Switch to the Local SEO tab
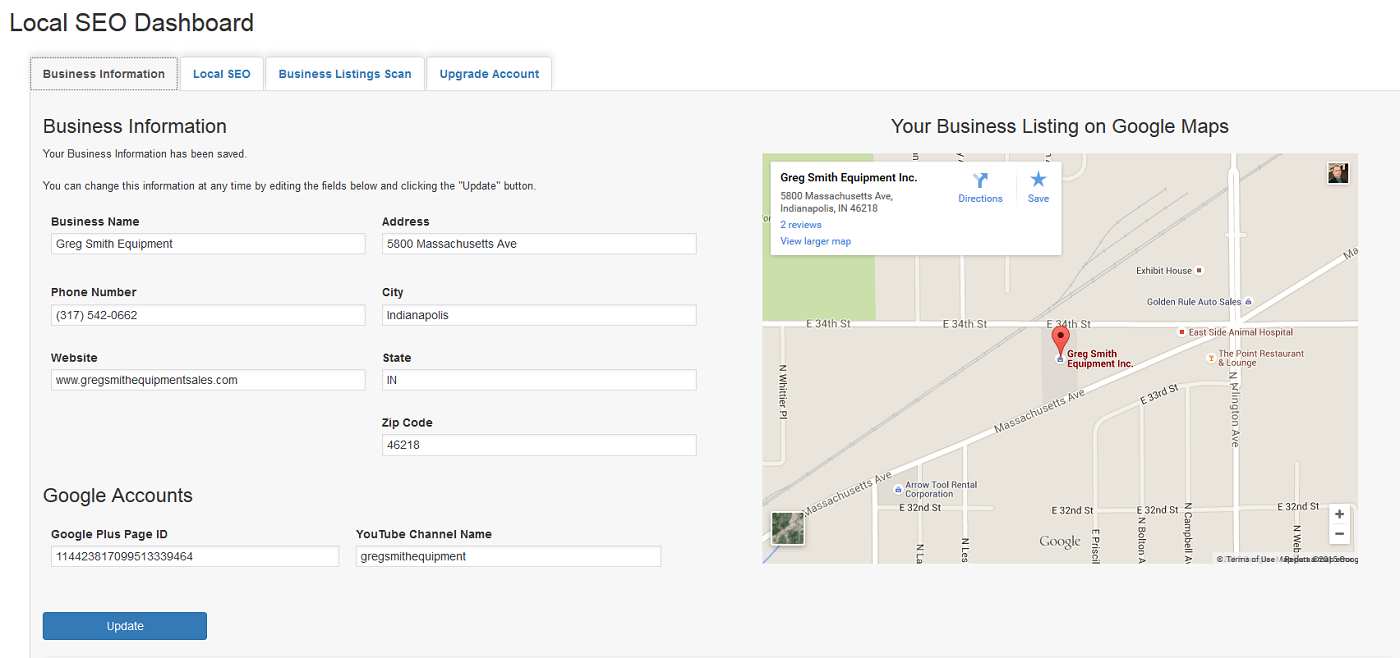The height and width of the screenshot is (658, 1400). [222, 74]
